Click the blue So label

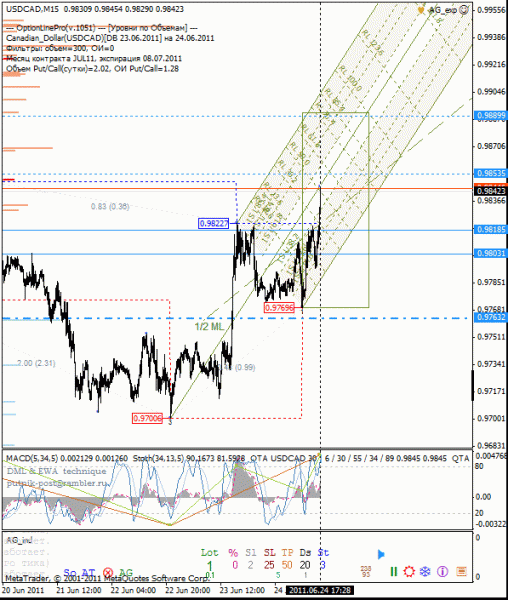click(x=70, y=573)
